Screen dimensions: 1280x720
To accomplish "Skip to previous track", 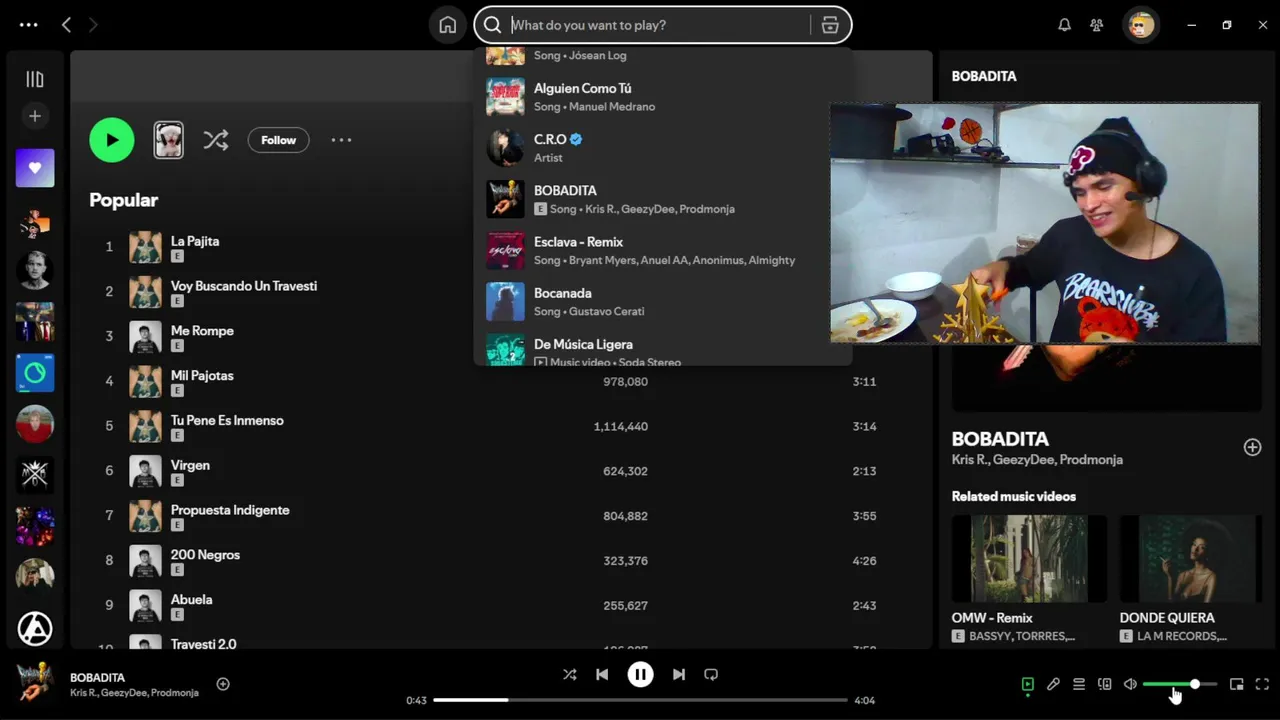I will point(602,674).
